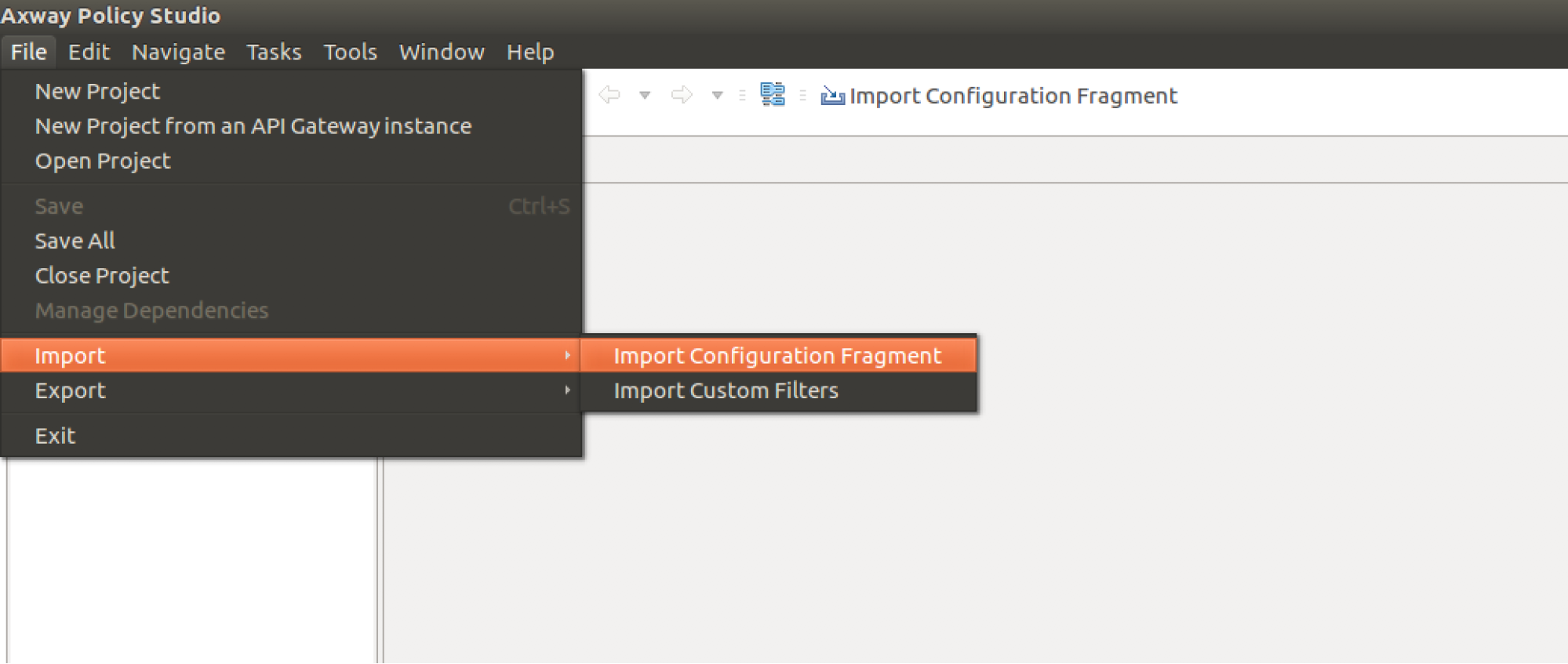1568x664 pixels.
Task: Choose Close Project
Action: 291,276
